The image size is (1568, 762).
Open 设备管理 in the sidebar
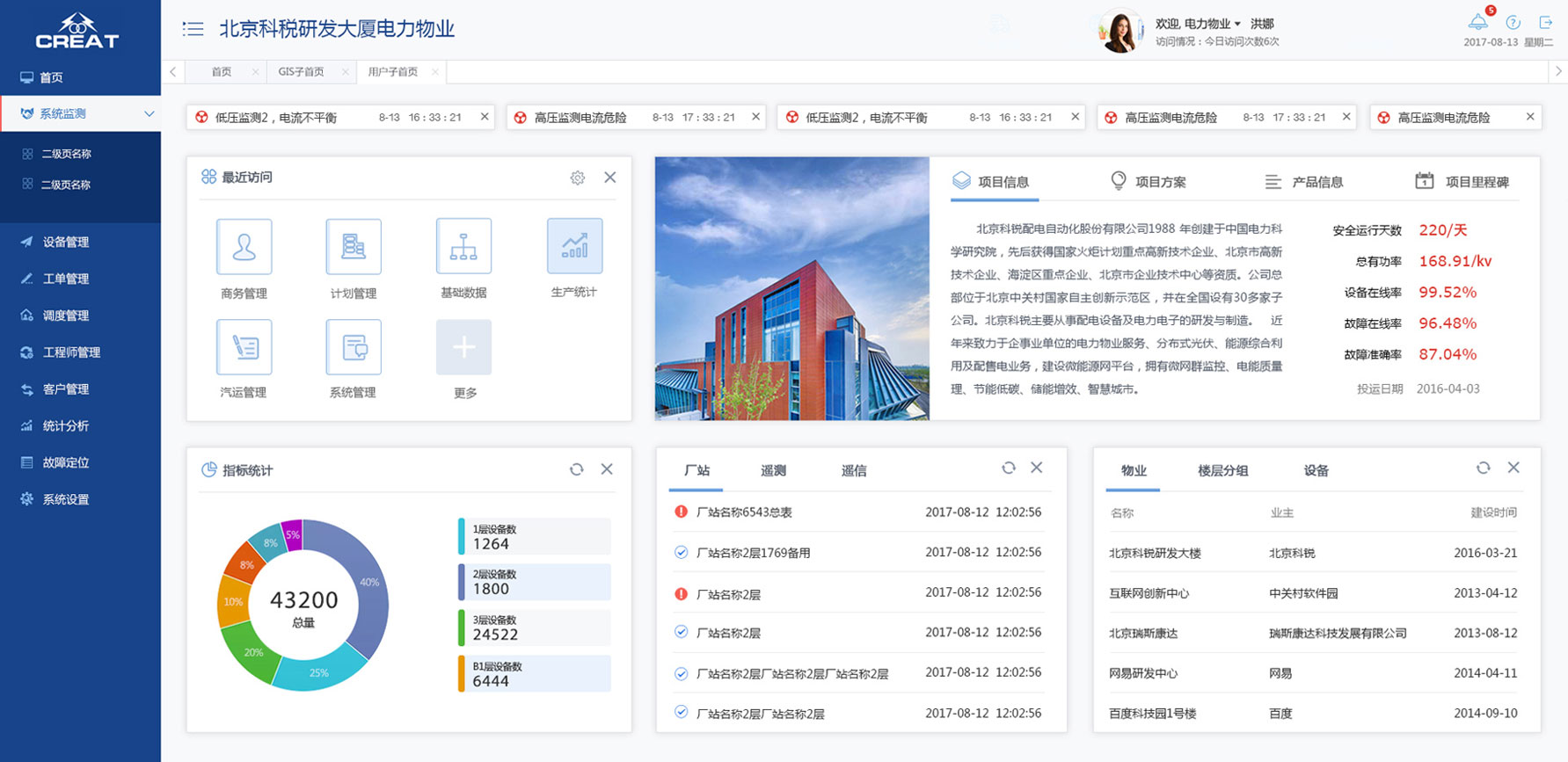[66, 242]
